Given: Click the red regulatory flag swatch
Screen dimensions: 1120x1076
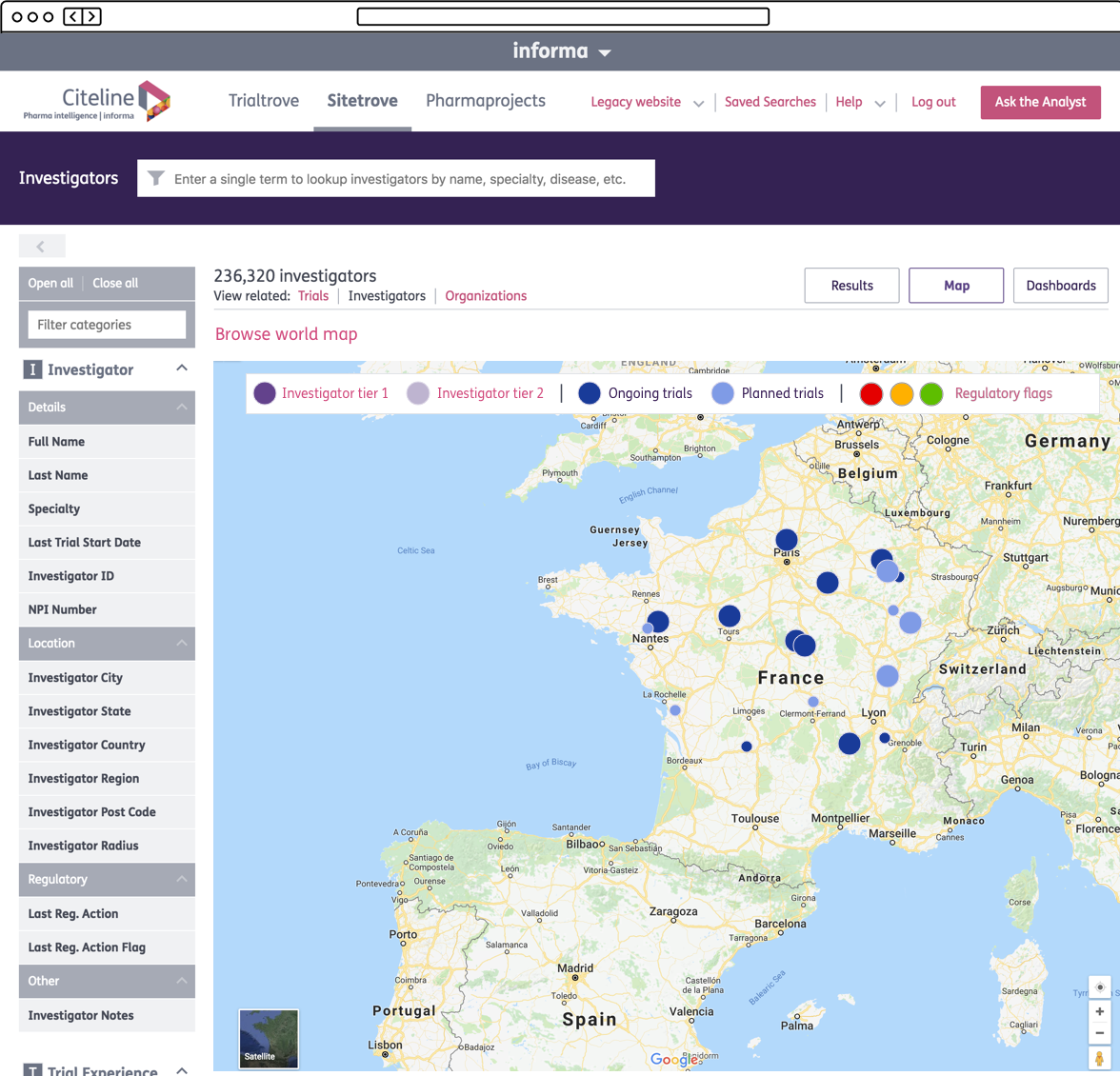Looking at the screenshot, I should [870, 394].
